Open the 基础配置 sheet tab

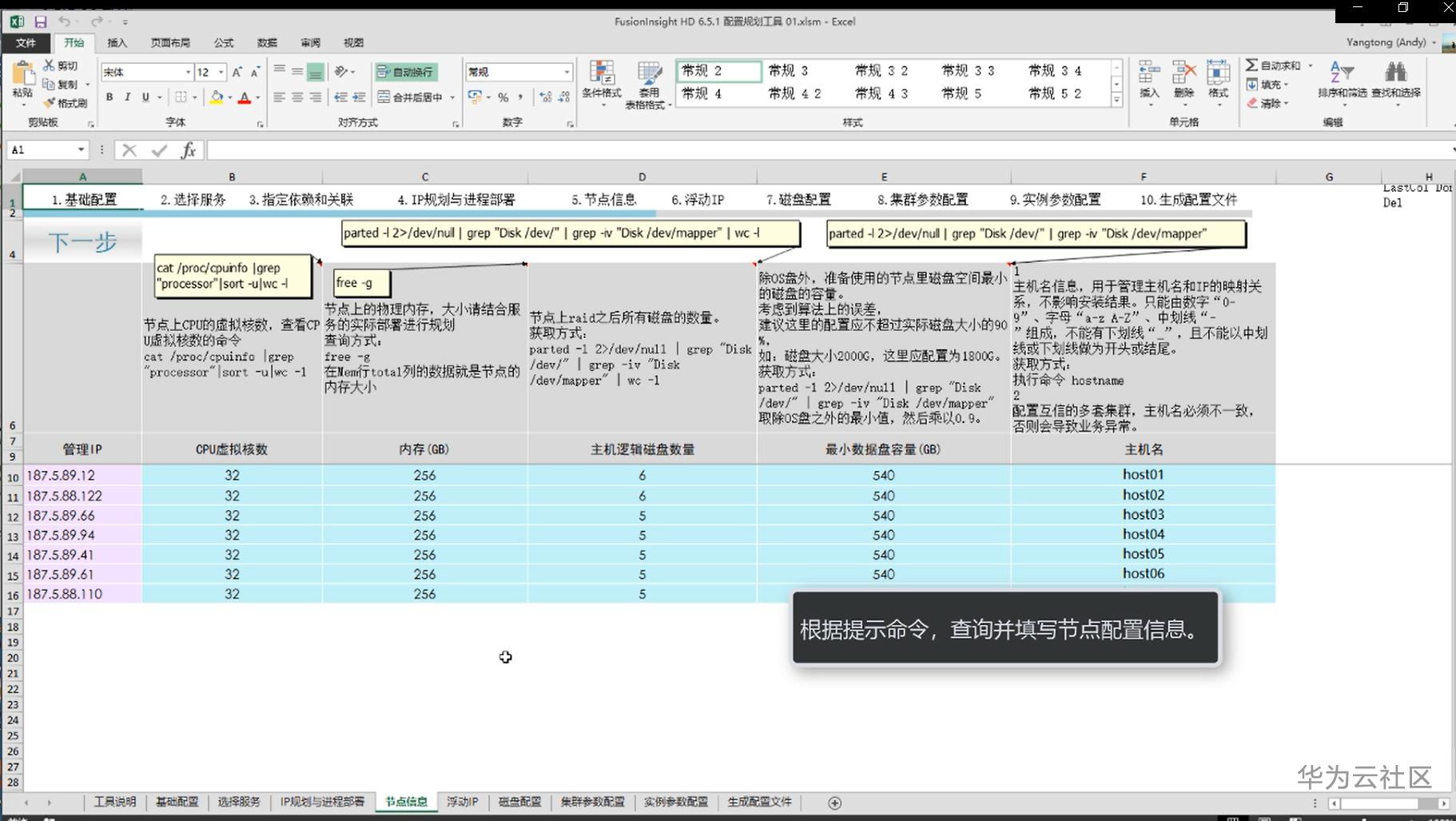coord(177,802)
